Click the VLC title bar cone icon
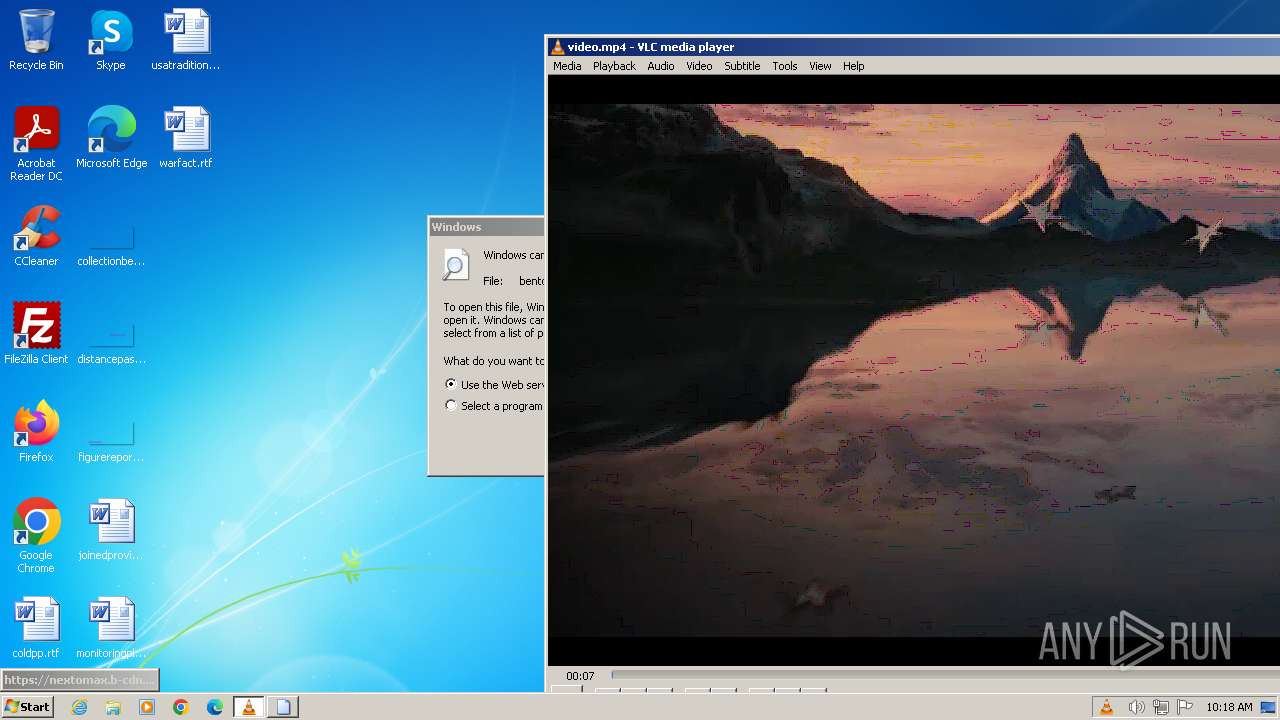 point(557,47)
